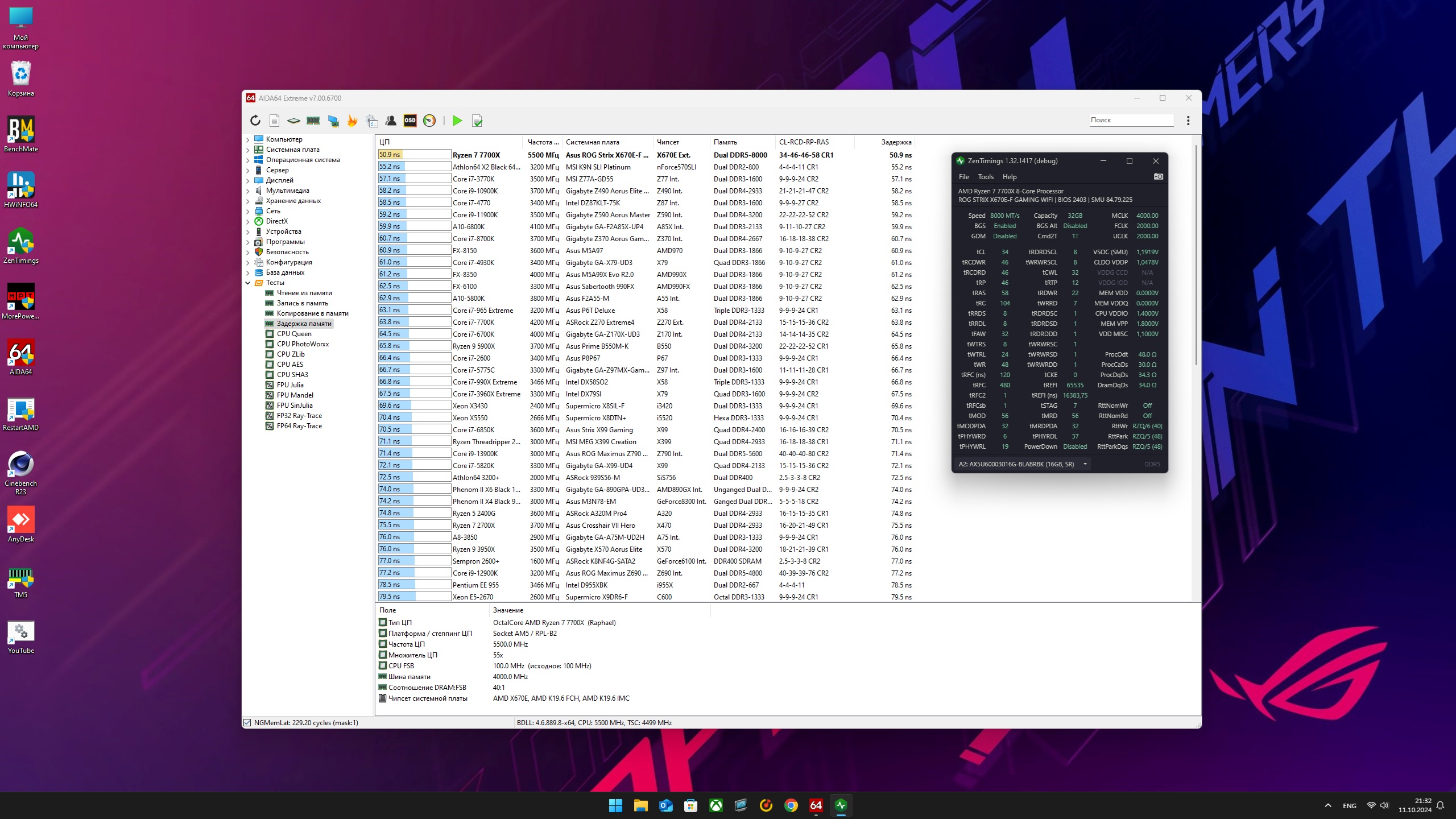The image size is (1456, 819).
Task: Toggle the CPU AES test checkbox
Action: (x=270, y=365)
